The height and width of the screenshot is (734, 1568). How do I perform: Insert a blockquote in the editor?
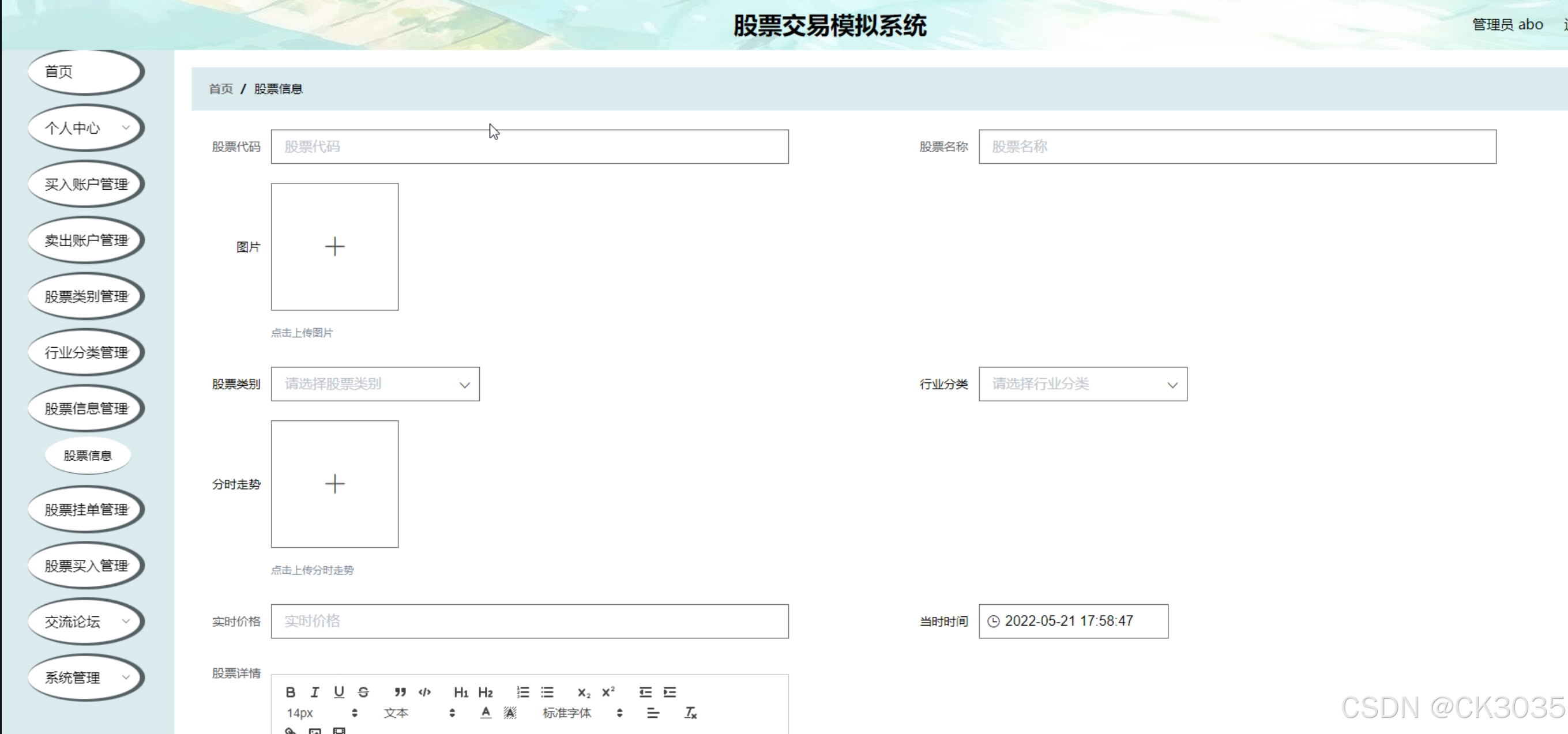(400, 692)
